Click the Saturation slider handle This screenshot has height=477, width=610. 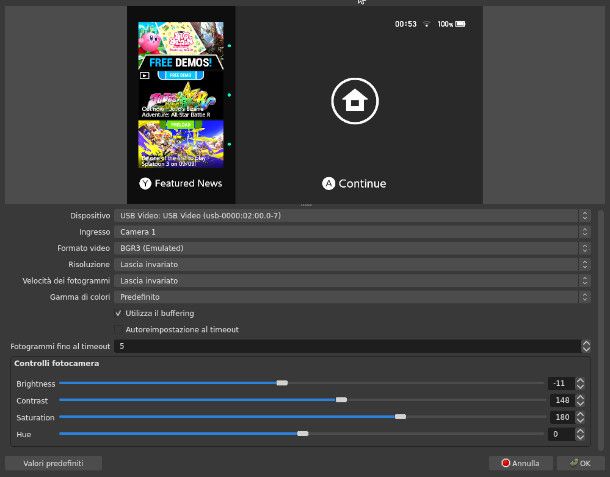400,417
